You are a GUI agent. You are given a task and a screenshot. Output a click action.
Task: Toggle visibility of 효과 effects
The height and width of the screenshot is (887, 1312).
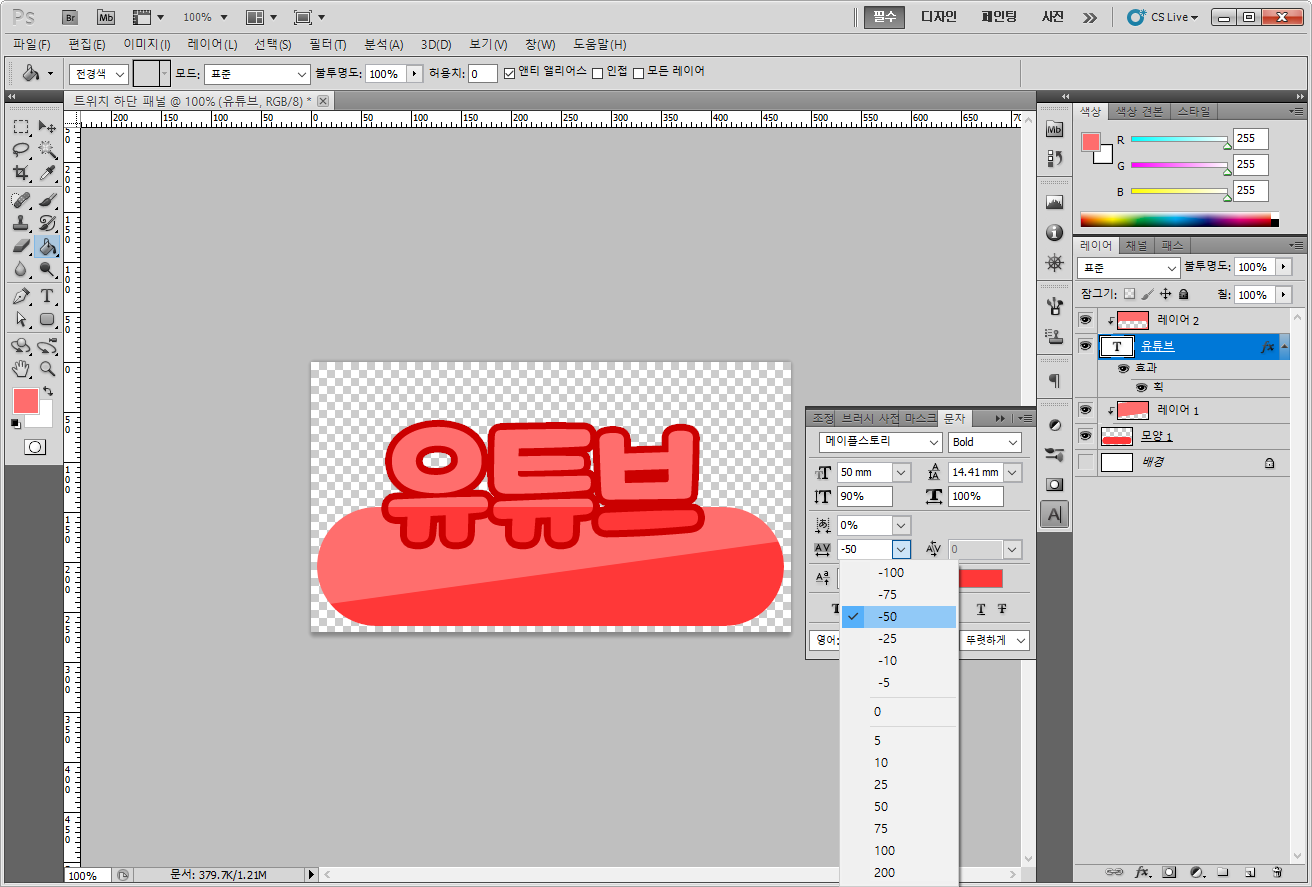1123,368
